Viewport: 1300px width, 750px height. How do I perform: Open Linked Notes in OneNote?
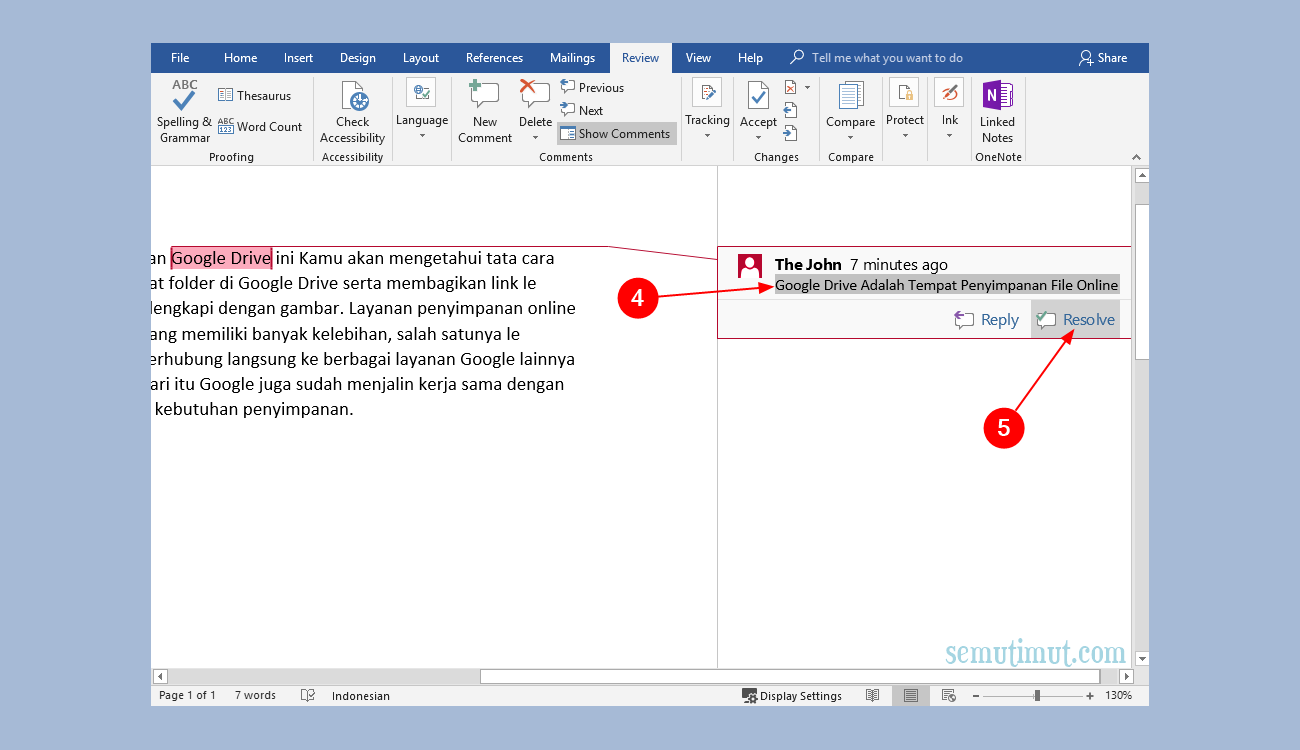pos(997,112)
